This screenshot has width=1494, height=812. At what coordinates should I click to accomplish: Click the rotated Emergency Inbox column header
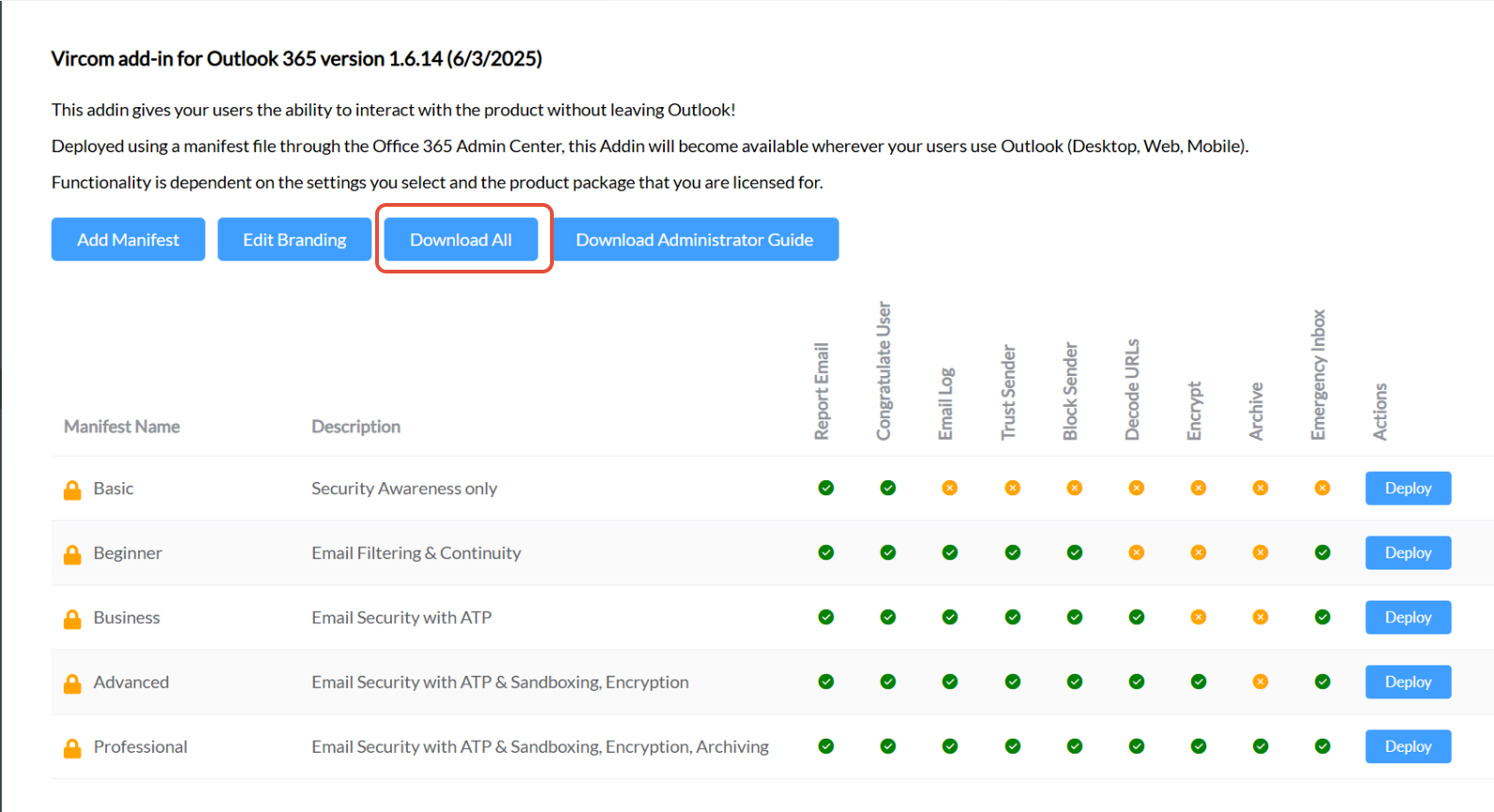click(1318, 375)
